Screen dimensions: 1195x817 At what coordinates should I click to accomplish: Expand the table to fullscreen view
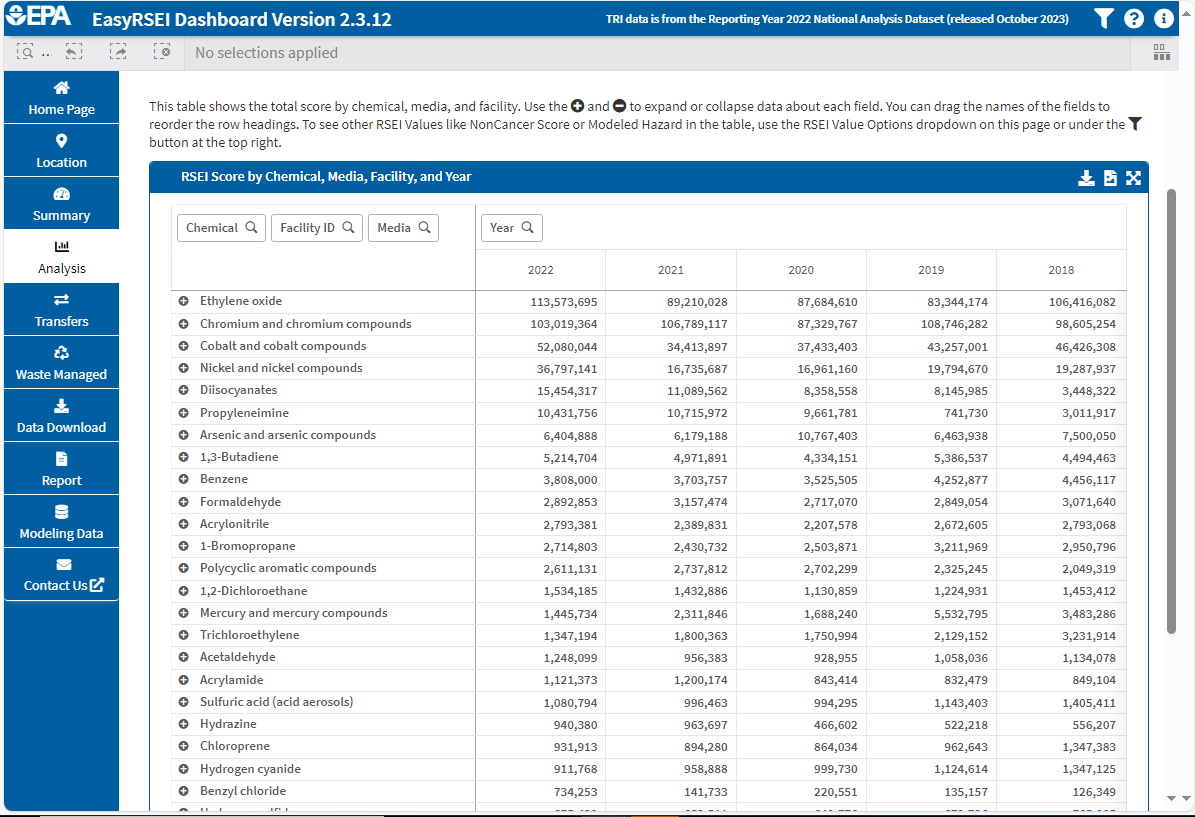[x=1134, y=177]
